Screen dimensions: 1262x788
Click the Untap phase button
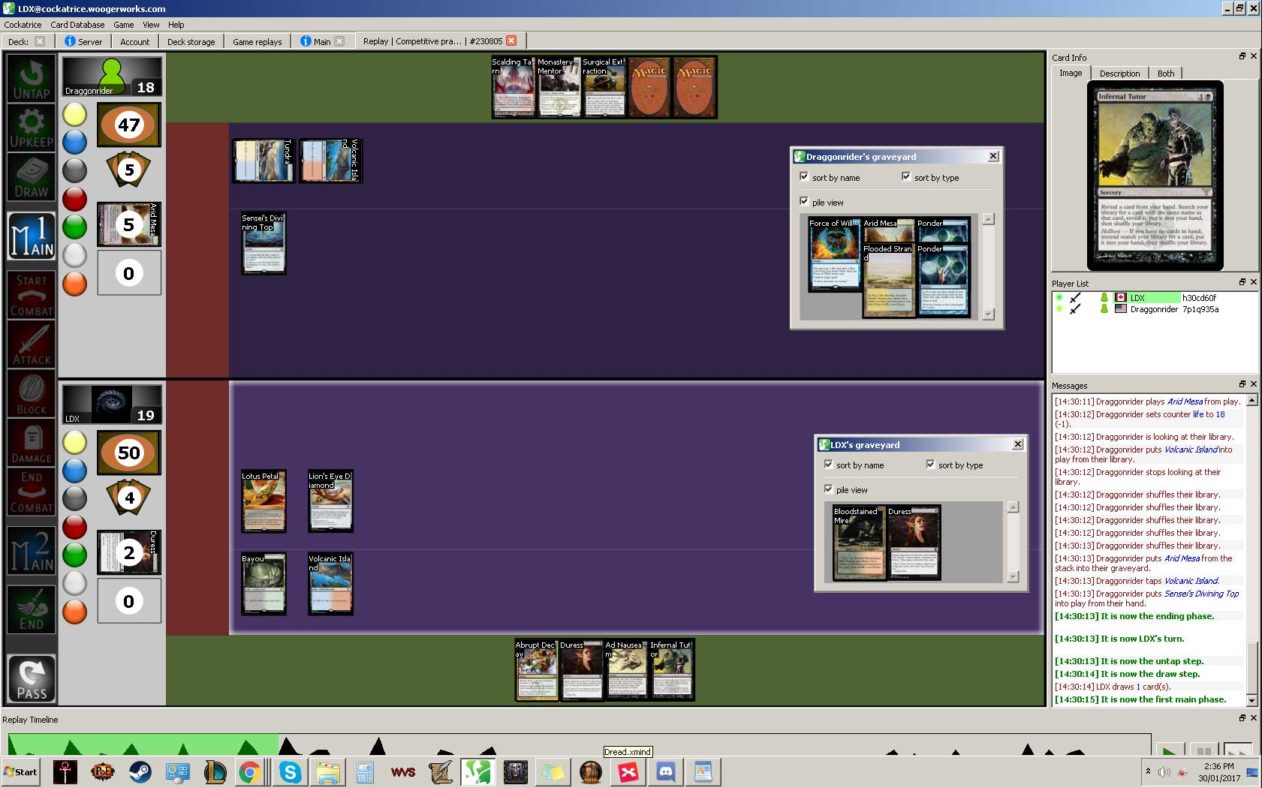[31, 78]
